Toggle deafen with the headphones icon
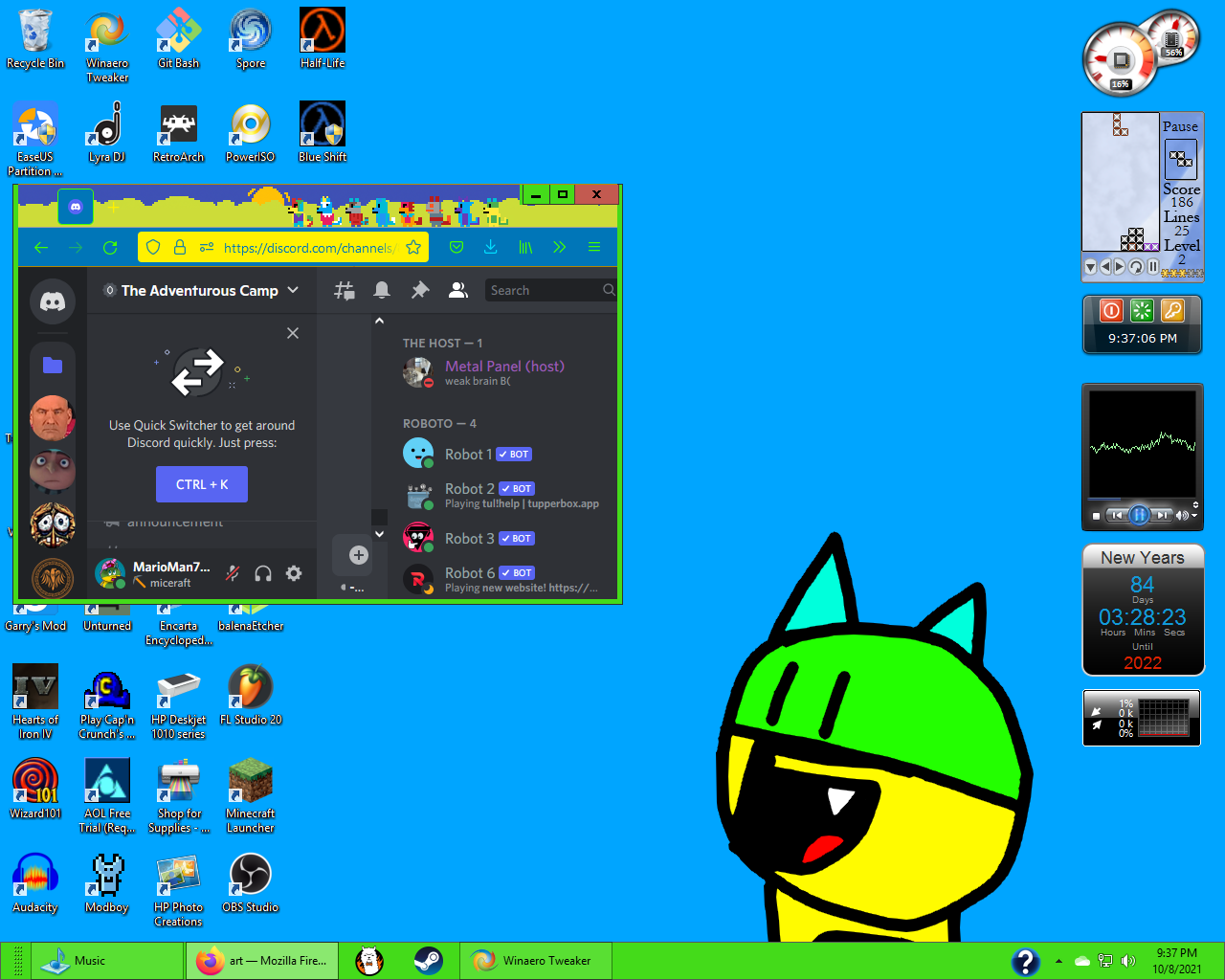1225x980 pixels. [x=263, y=573]
